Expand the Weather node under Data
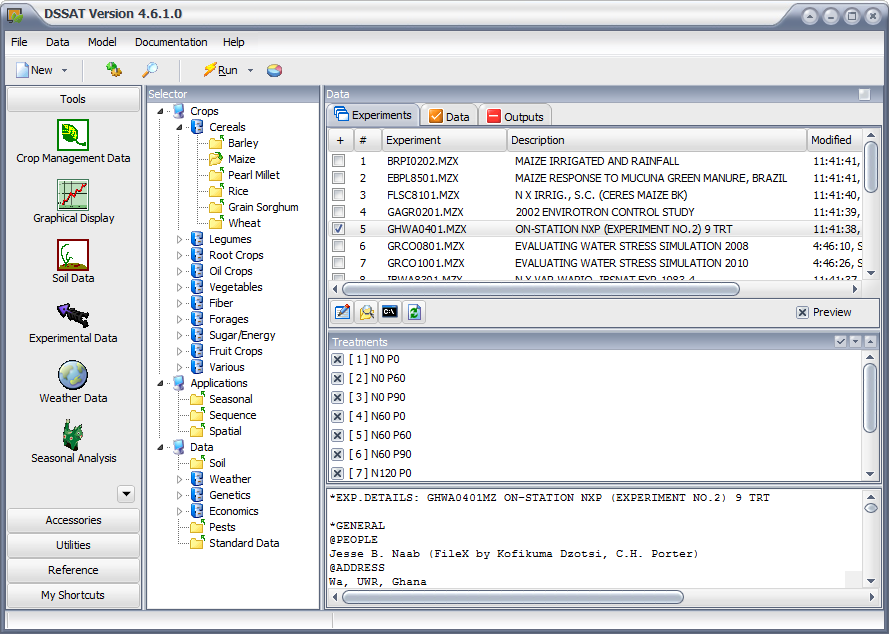889x634 pixels. tap(179, 479)
